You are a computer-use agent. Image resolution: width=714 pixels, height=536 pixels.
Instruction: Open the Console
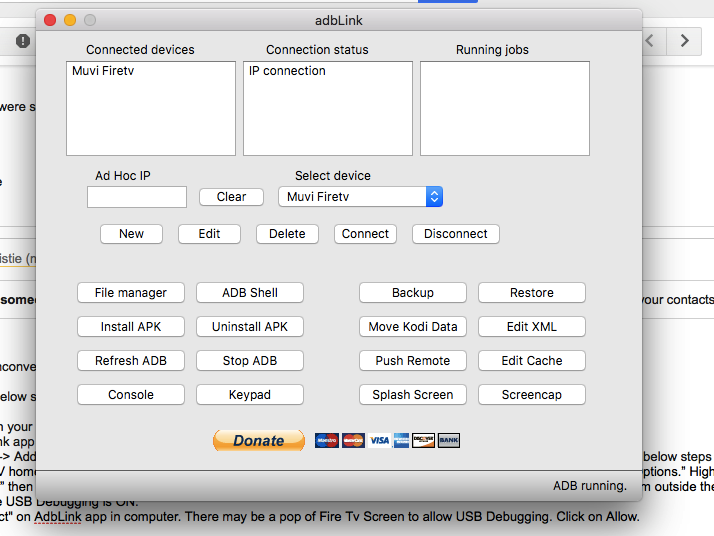click(131, 394)
